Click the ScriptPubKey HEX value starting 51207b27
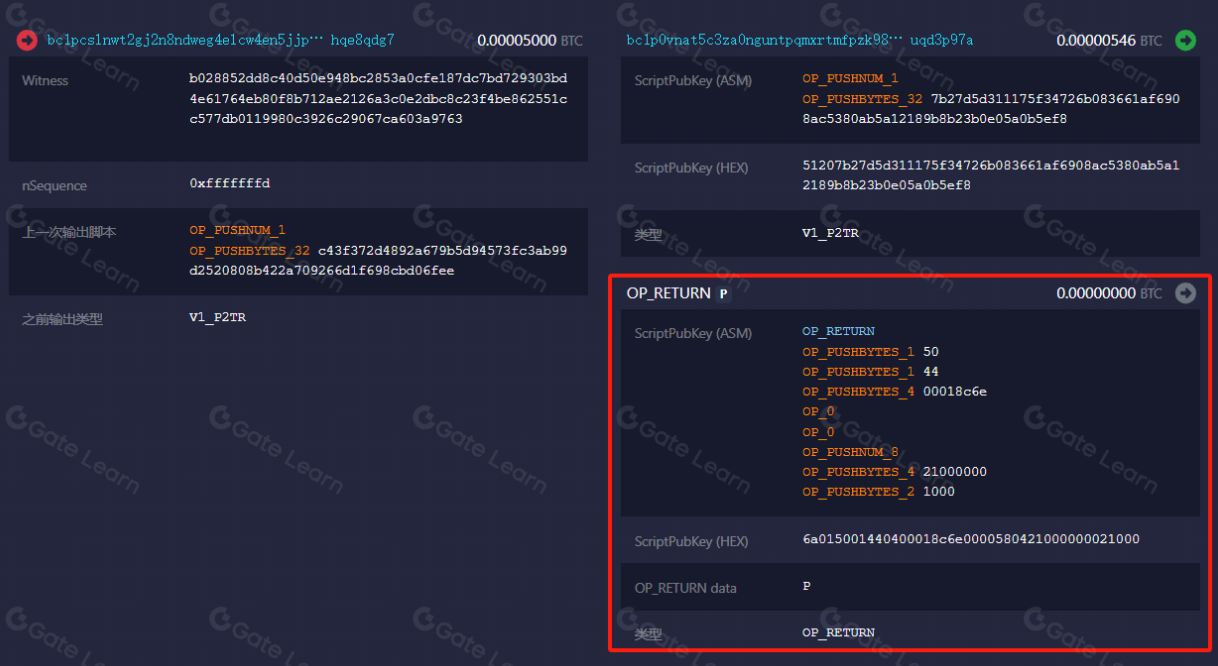 [x=990, y=175]
